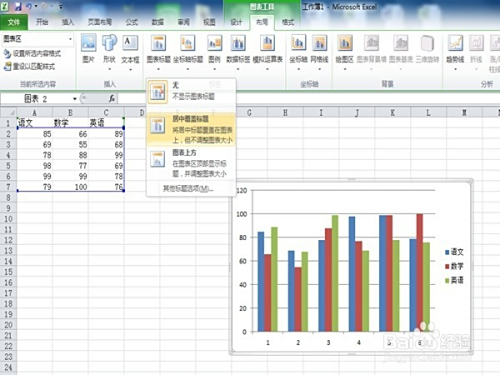Click cell B7 with value 100
Image resolution: width=500 pixels, height=375 pixels.
[70, 187]
